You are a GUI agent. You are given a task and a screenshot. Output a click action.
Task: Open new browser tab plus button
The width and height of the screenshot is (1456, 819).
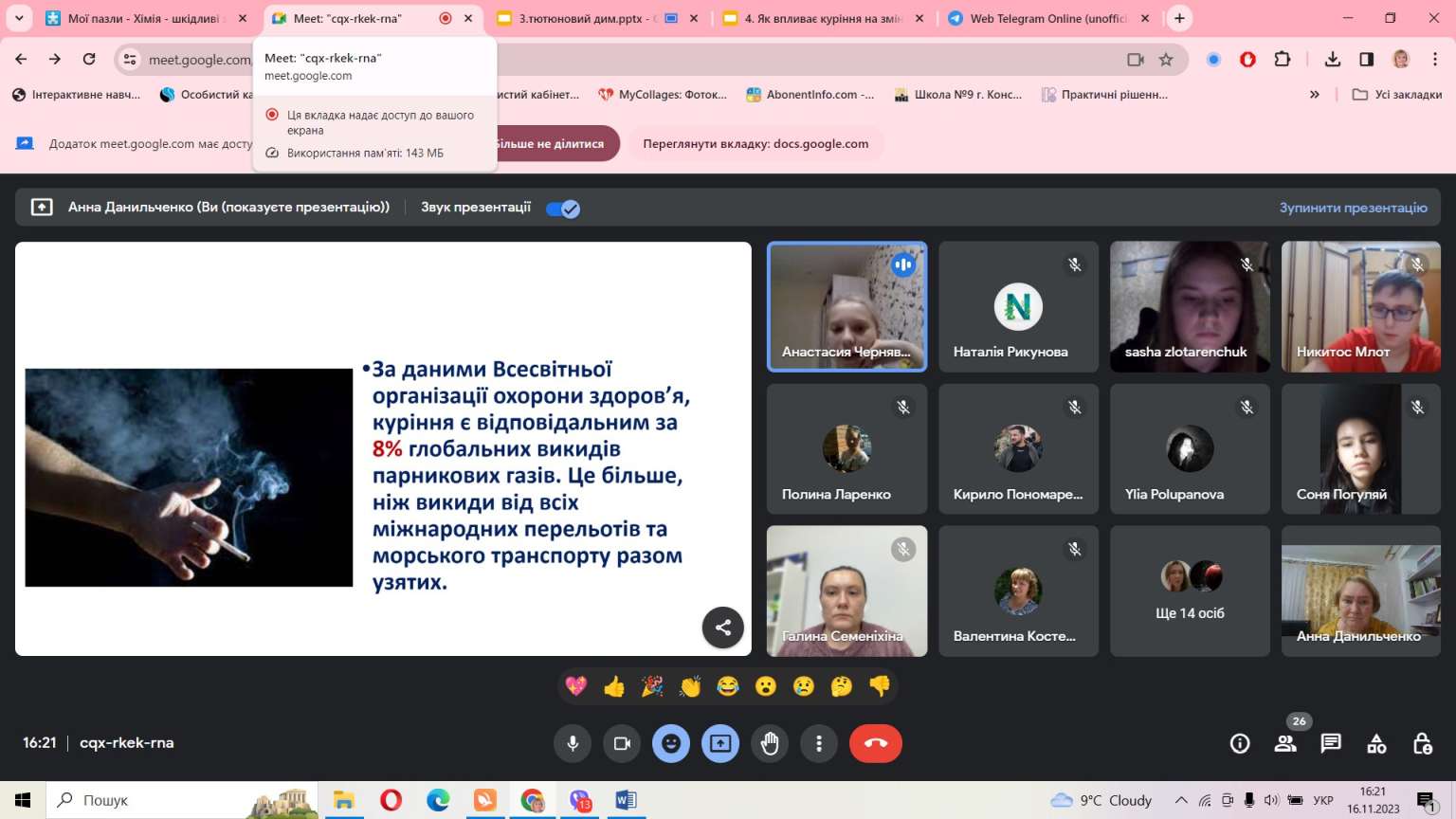(x=1179, y=18)
